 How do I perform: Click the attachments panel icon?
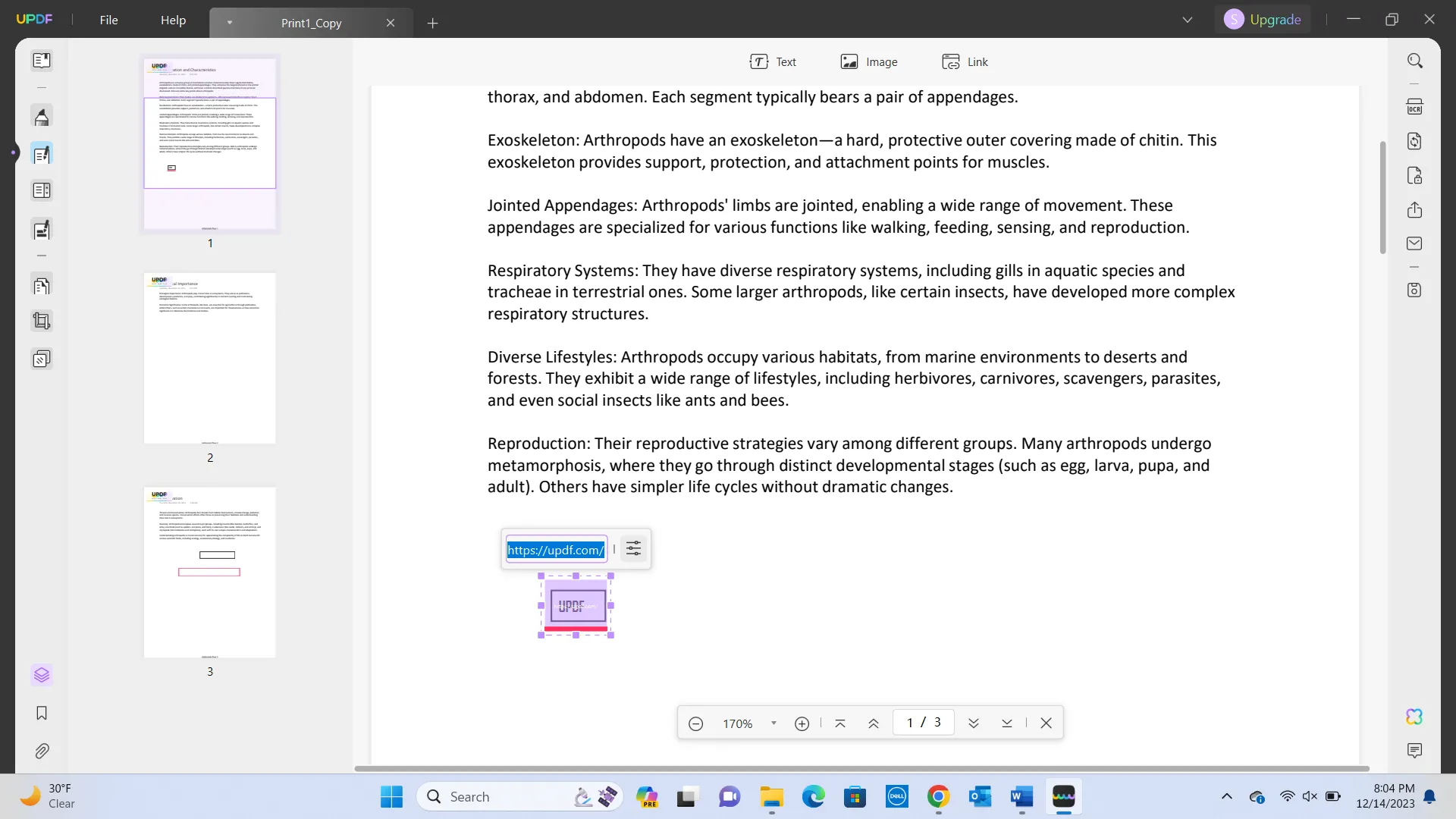[41, 751]
